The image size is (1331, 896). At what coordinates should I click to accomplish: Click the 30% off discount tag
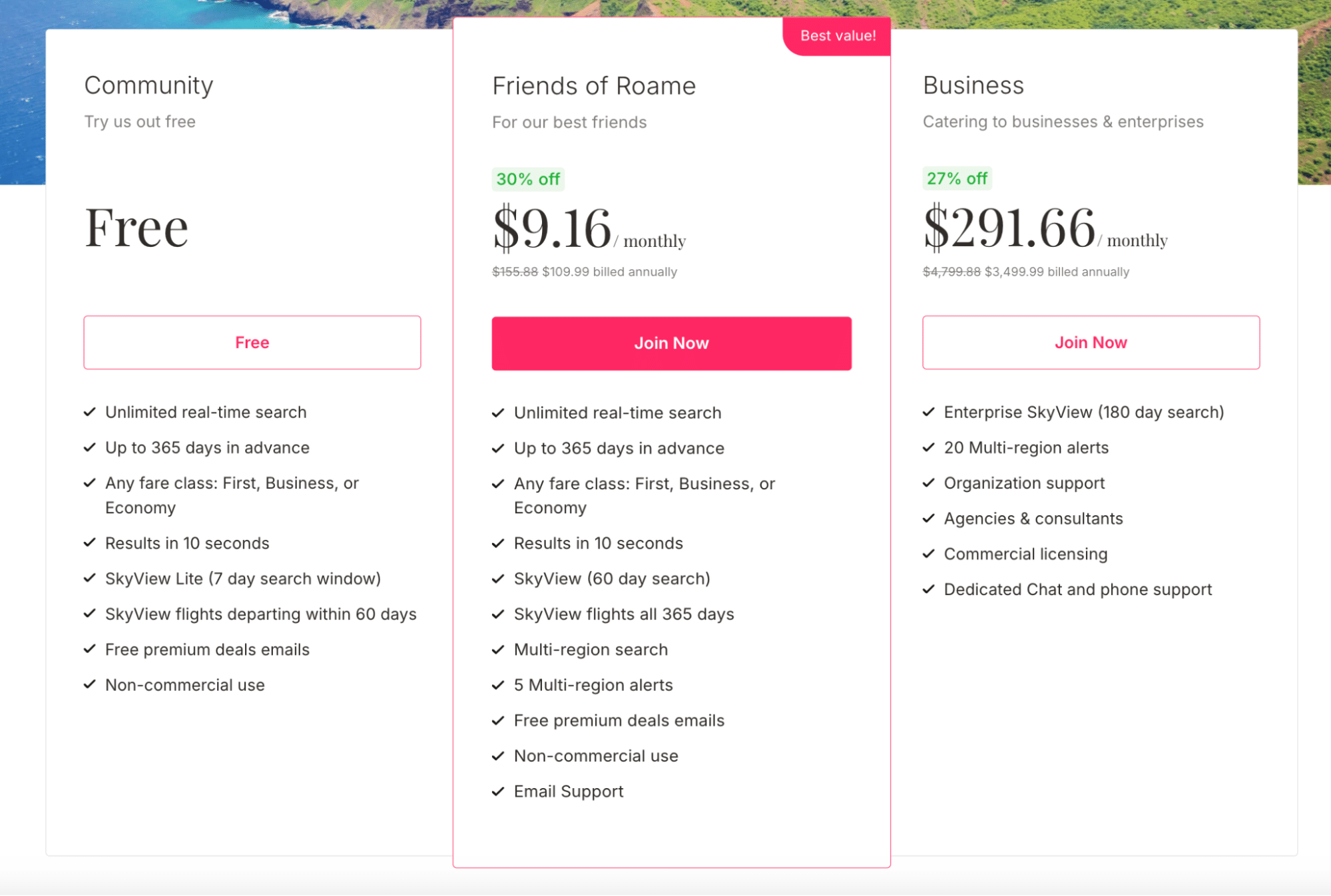pyautogui.click(x=528, y=179)
